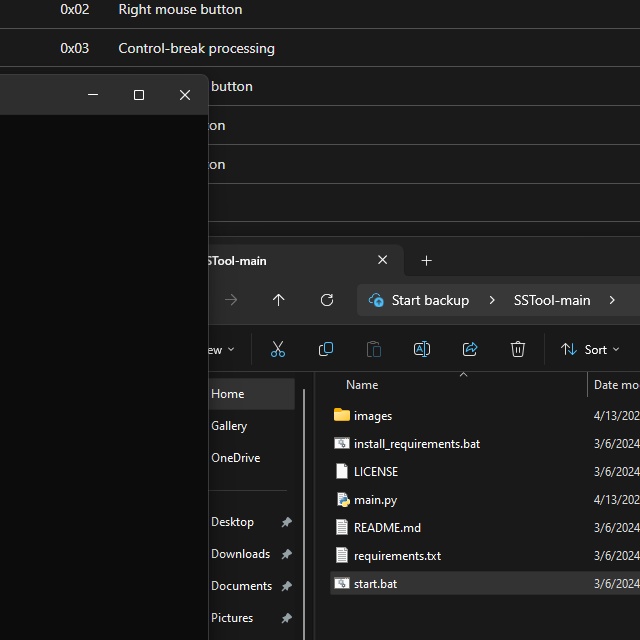Click the Start backup breadcrumb
Image resolution: width=640 pixels, height=640 pixels.
(429, 300)
